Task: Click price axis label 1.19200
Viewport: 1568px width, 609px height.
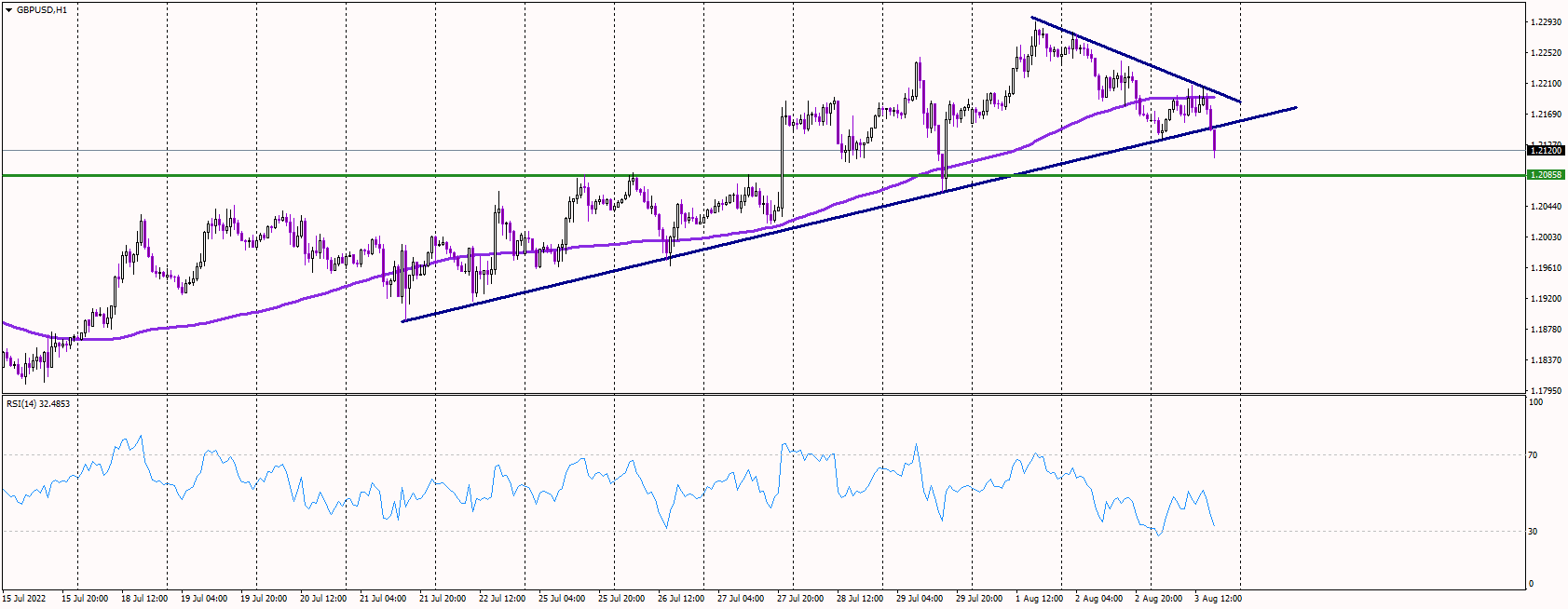Action: pyautogui.click(x=1545, y=299)
